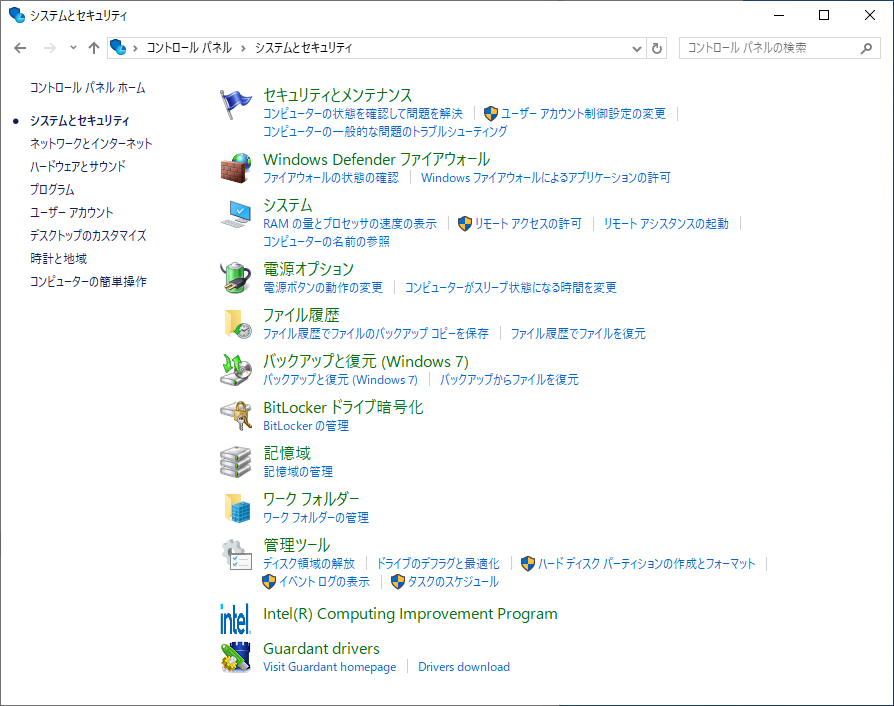The width and height of the screenshot is (894, 706).
Task: Open the Backup and Restore (Windows 7) icon
Action: 235,370
